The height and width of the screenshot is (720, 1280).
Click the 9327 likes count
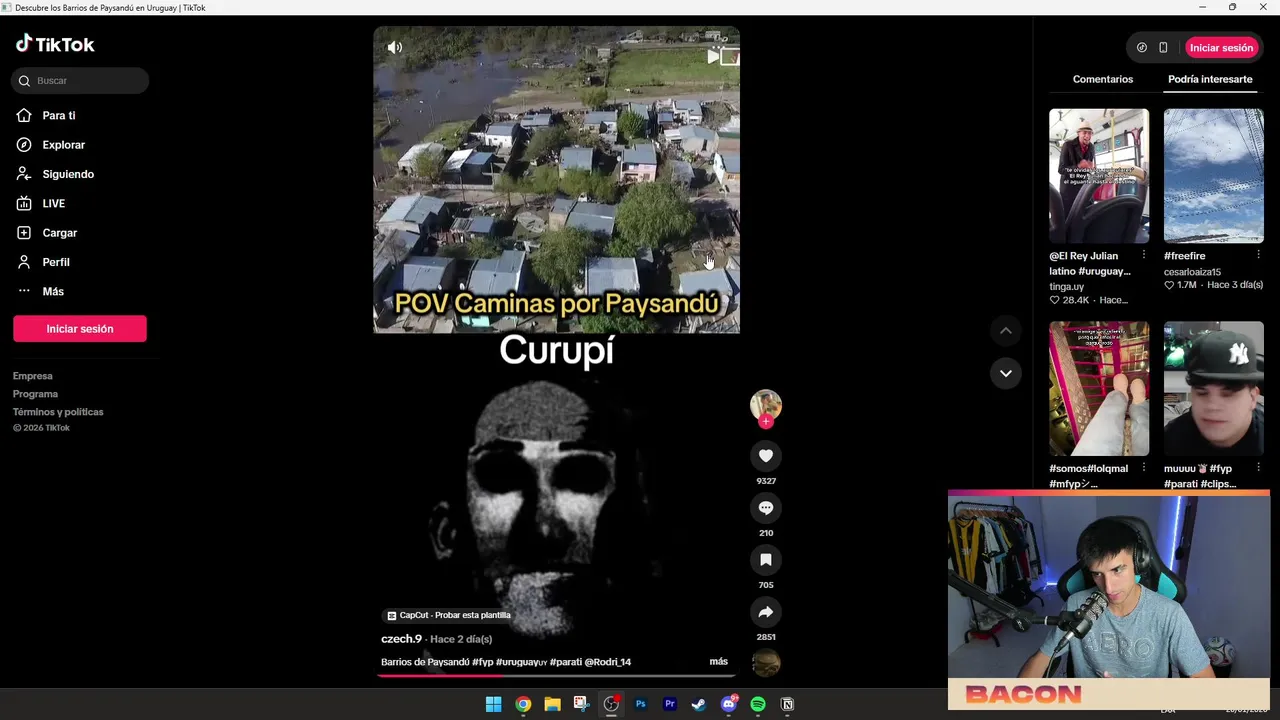pyautogui.click(x=766, y=481)
